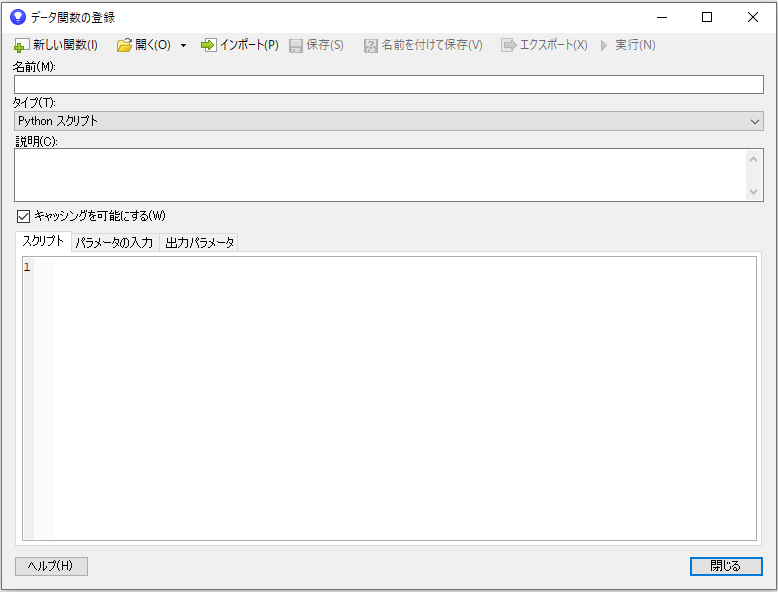The height and width of the screenshot is (592, 778).
Task: Maximize the データ関数の登録 window
Action: 707,17
